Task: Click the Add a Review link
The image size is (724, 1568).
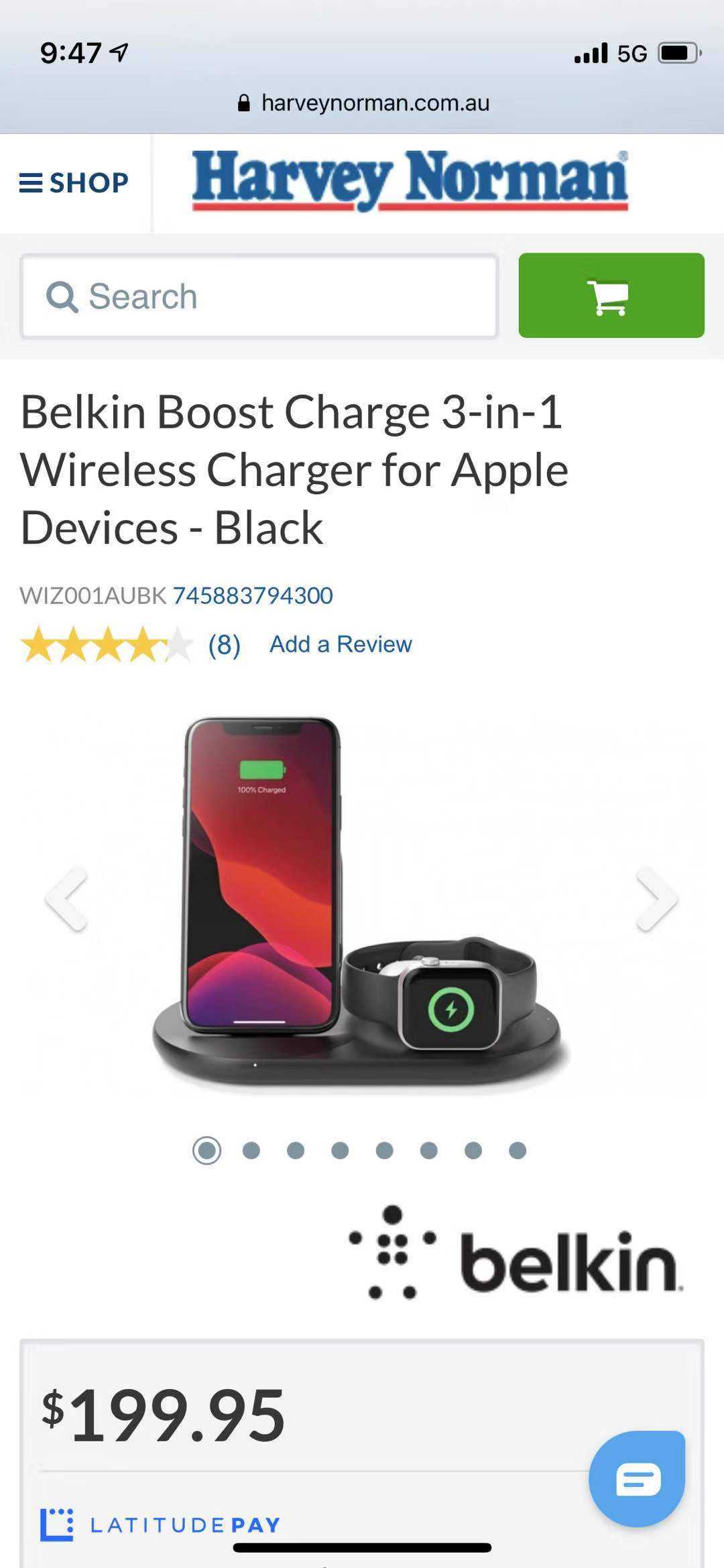Action: pos(341,644)
